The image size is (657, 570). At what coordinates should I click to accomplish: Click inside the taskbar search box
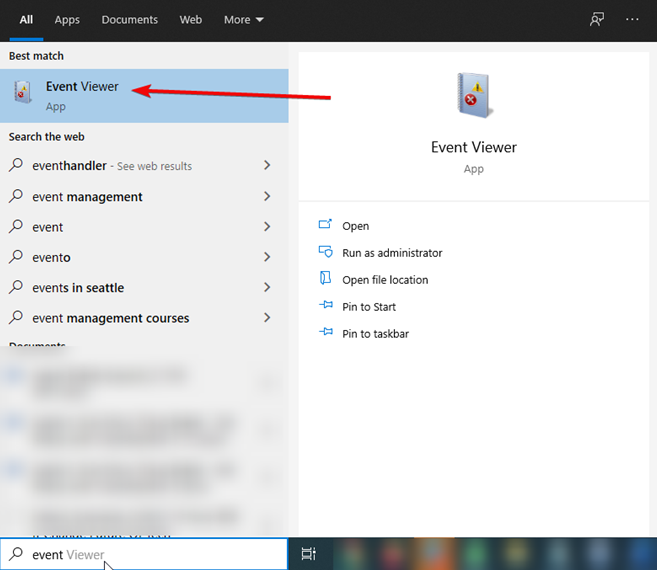[x=144, y=554]
